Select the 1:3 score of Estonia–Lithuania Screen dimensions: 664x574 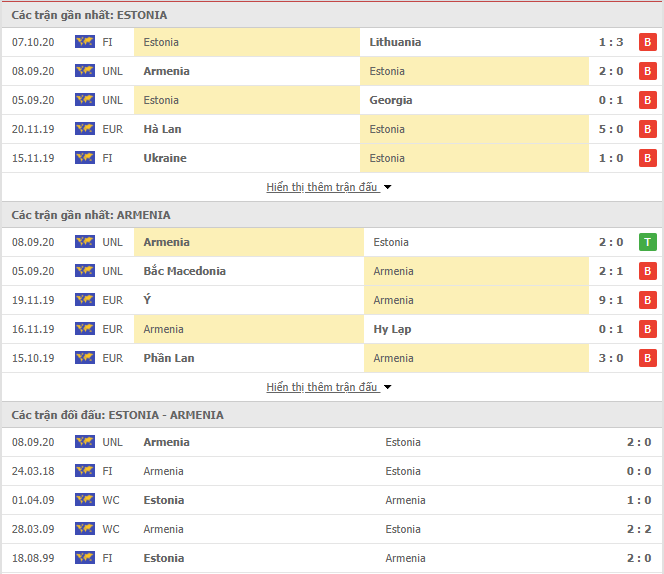pyautogui.click(x=611, y=42)
